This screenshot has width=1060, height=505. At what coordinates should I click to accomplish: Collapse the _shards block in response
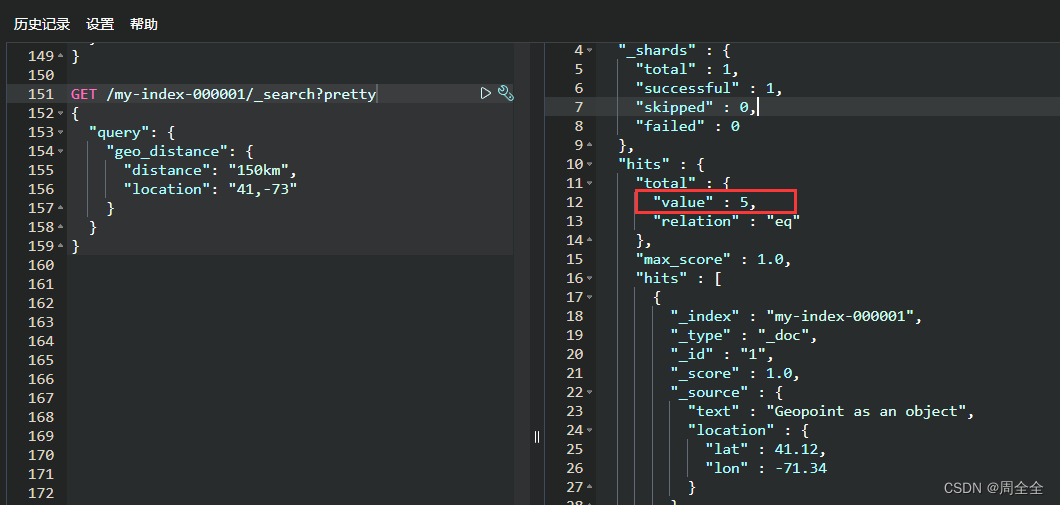(589, 50)
